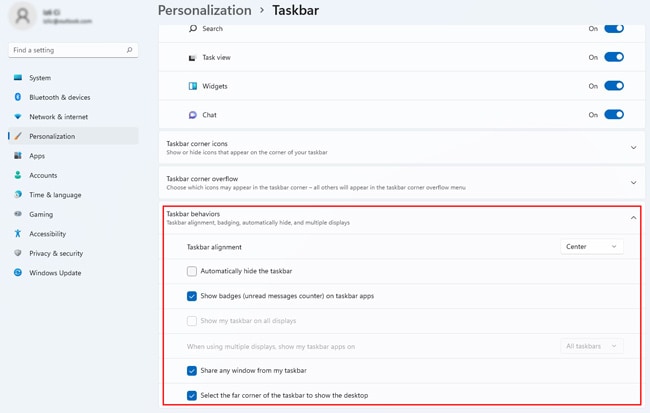Image resolution: width=650 pixels, height=413 pixels.
Task: Check Automatically hide the taskbar
Action: coord(192,271)
